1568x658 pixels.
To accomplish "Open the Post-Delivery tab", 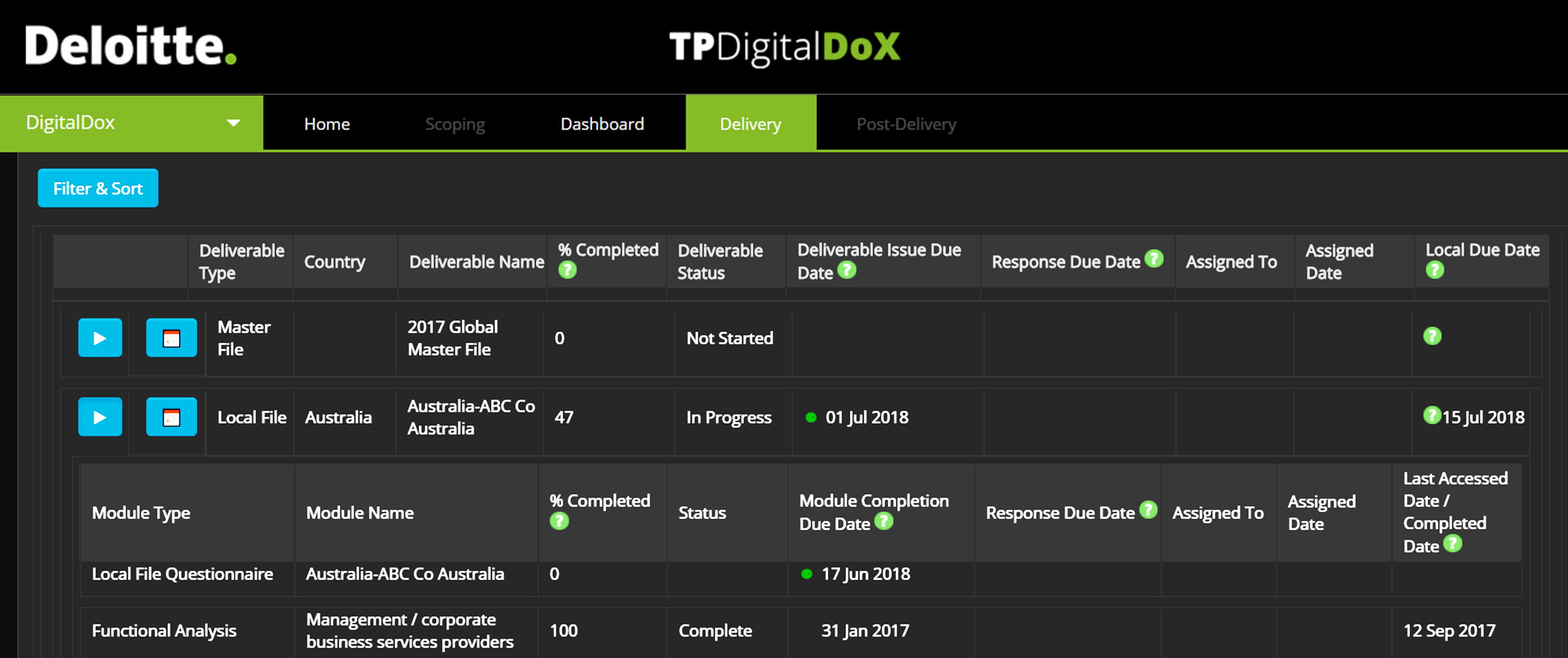I will (906, 124).
